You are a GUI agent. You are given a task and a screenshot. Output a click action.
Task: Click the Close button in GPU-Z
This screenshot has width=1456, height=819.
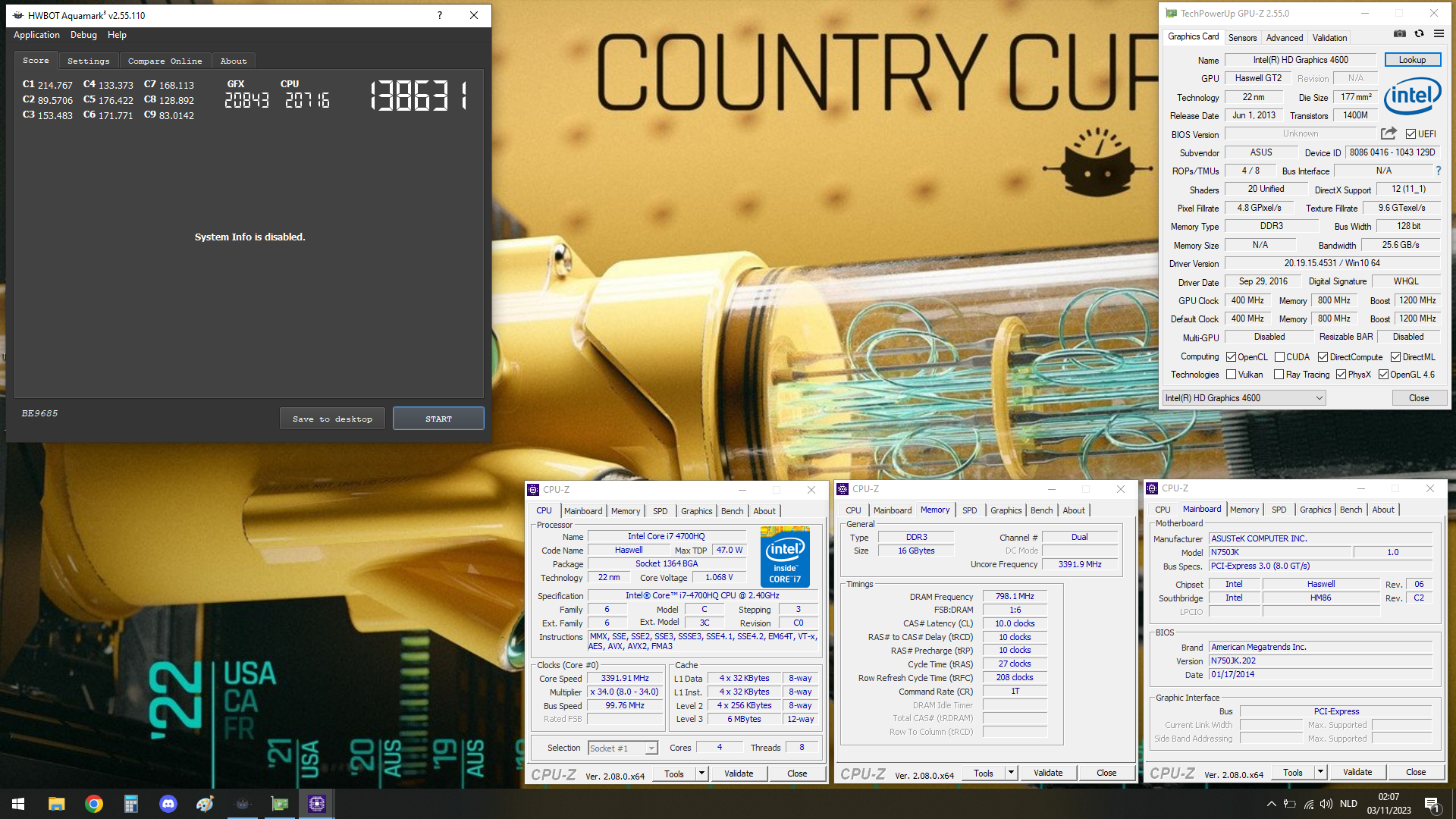click(1419, 398)
